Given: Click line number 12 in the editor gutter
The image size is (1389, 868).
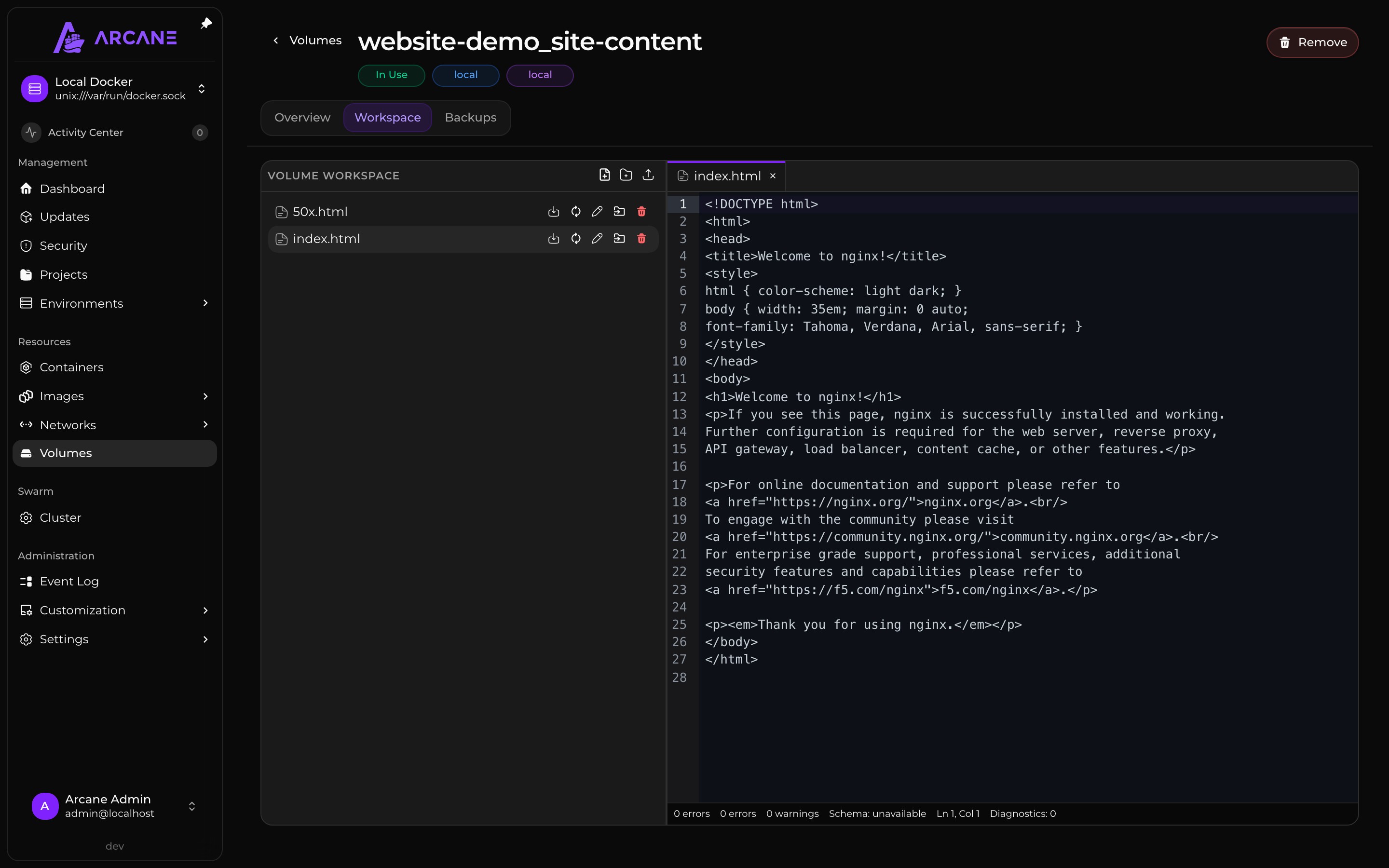Looking at the screenshot, I should pyautogui.click(x=680, y=397).
